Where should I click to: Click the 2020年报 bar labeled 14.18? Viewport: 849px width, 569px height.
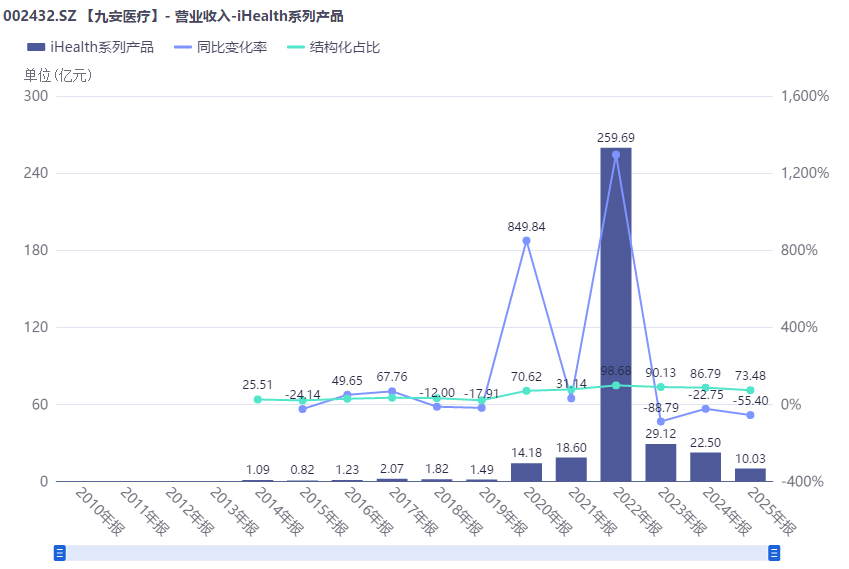(x=526, y=472)
